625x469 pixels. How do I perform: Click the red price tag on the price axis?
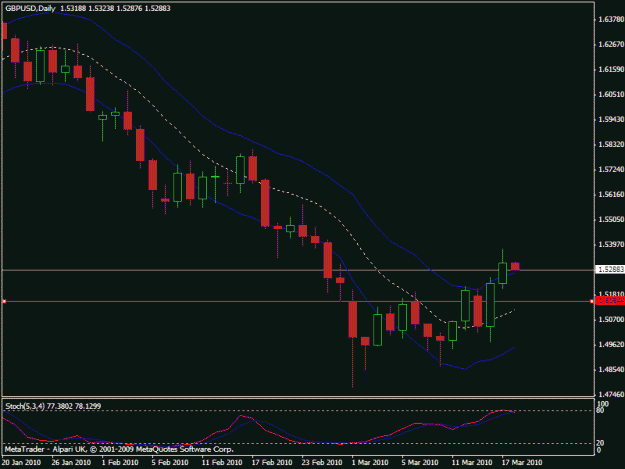(x=610, y=302)
